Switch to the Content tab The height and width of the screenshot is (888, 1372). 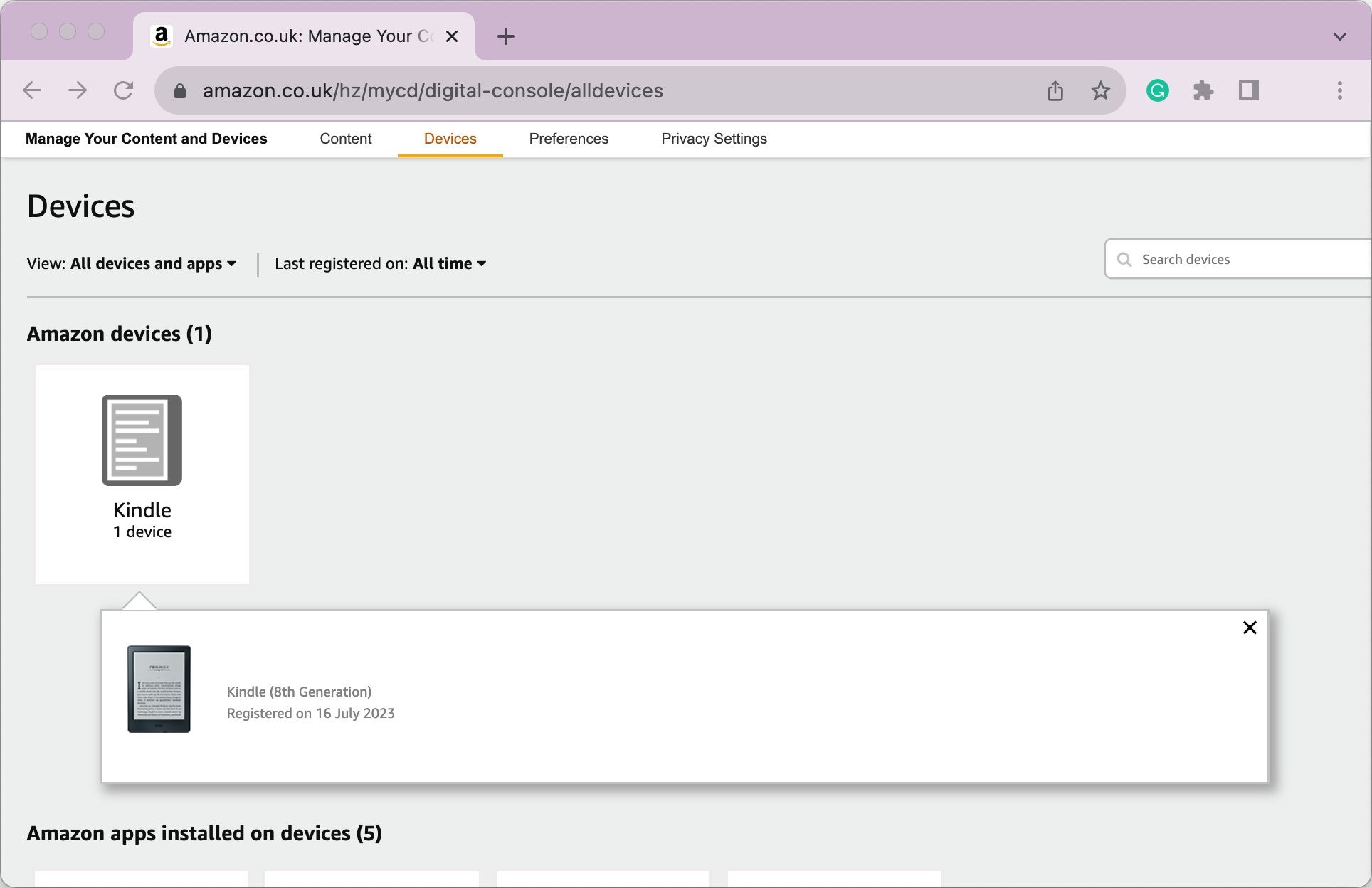pos(346,139)
